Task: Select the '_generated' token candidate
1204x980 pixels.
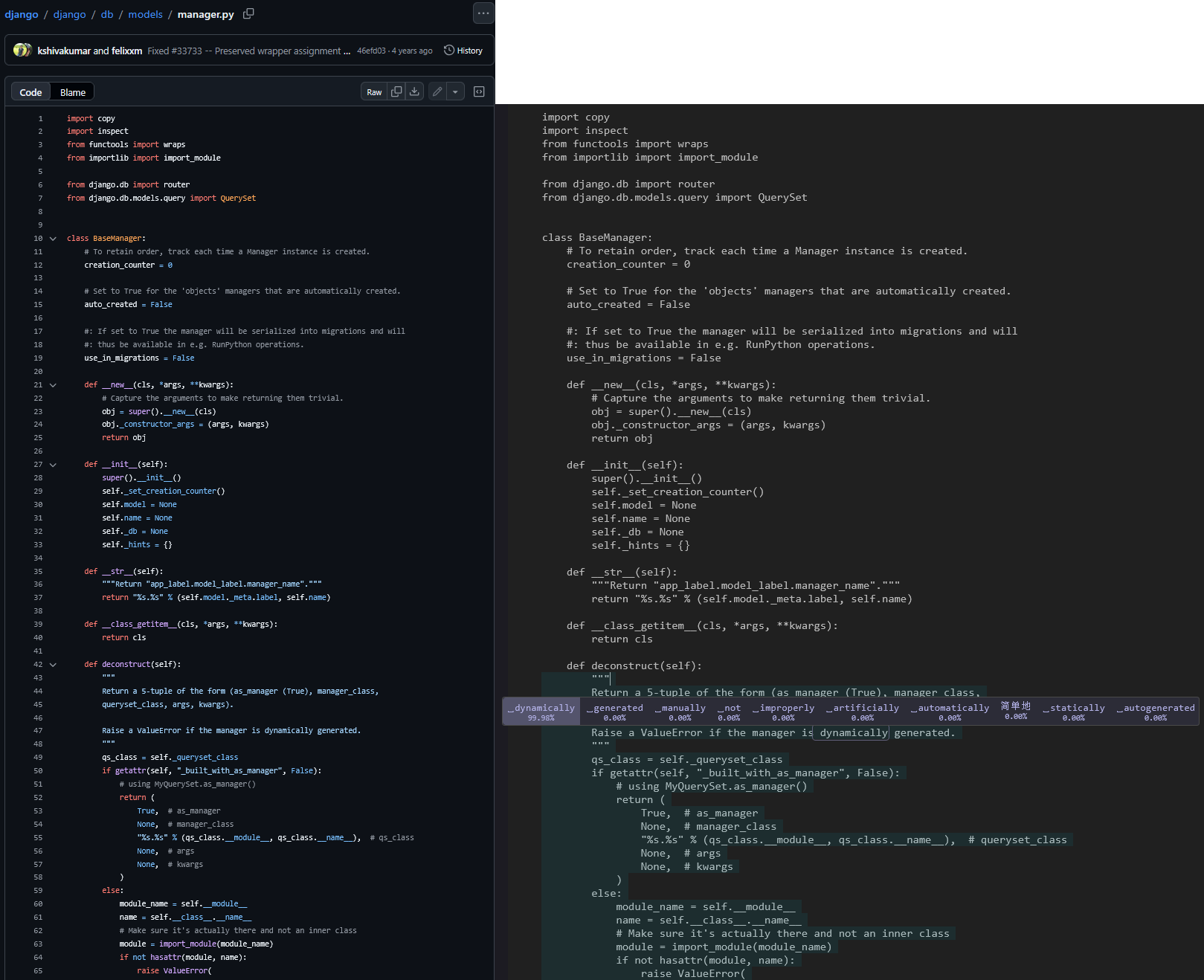Action: click(615, 712)
